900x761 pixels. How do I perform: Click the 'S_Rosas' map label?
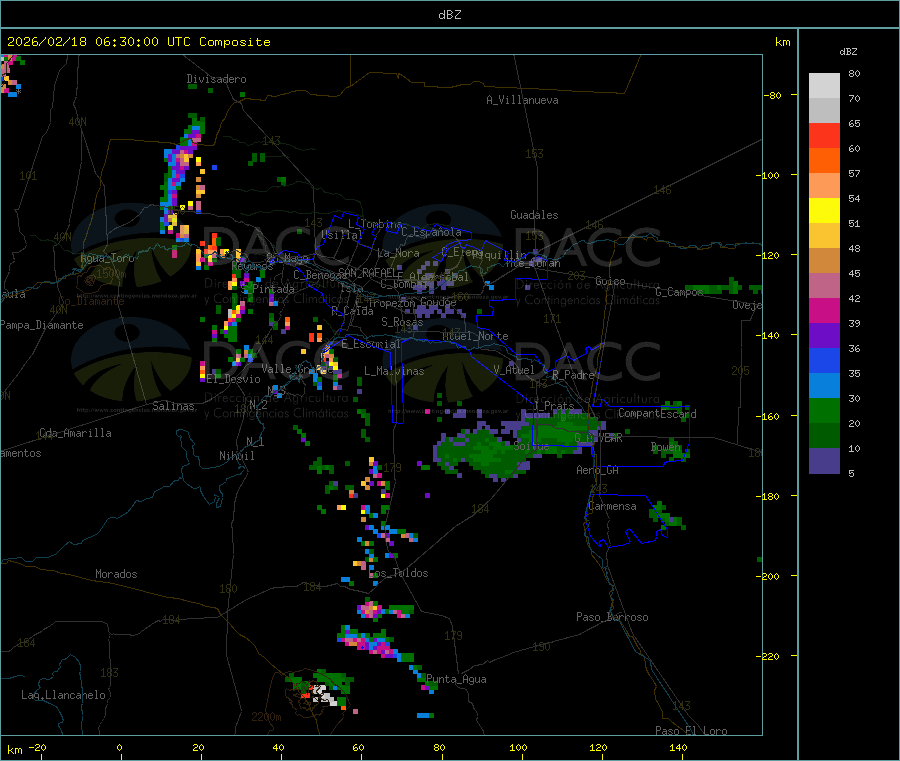[x=402, y=322]
